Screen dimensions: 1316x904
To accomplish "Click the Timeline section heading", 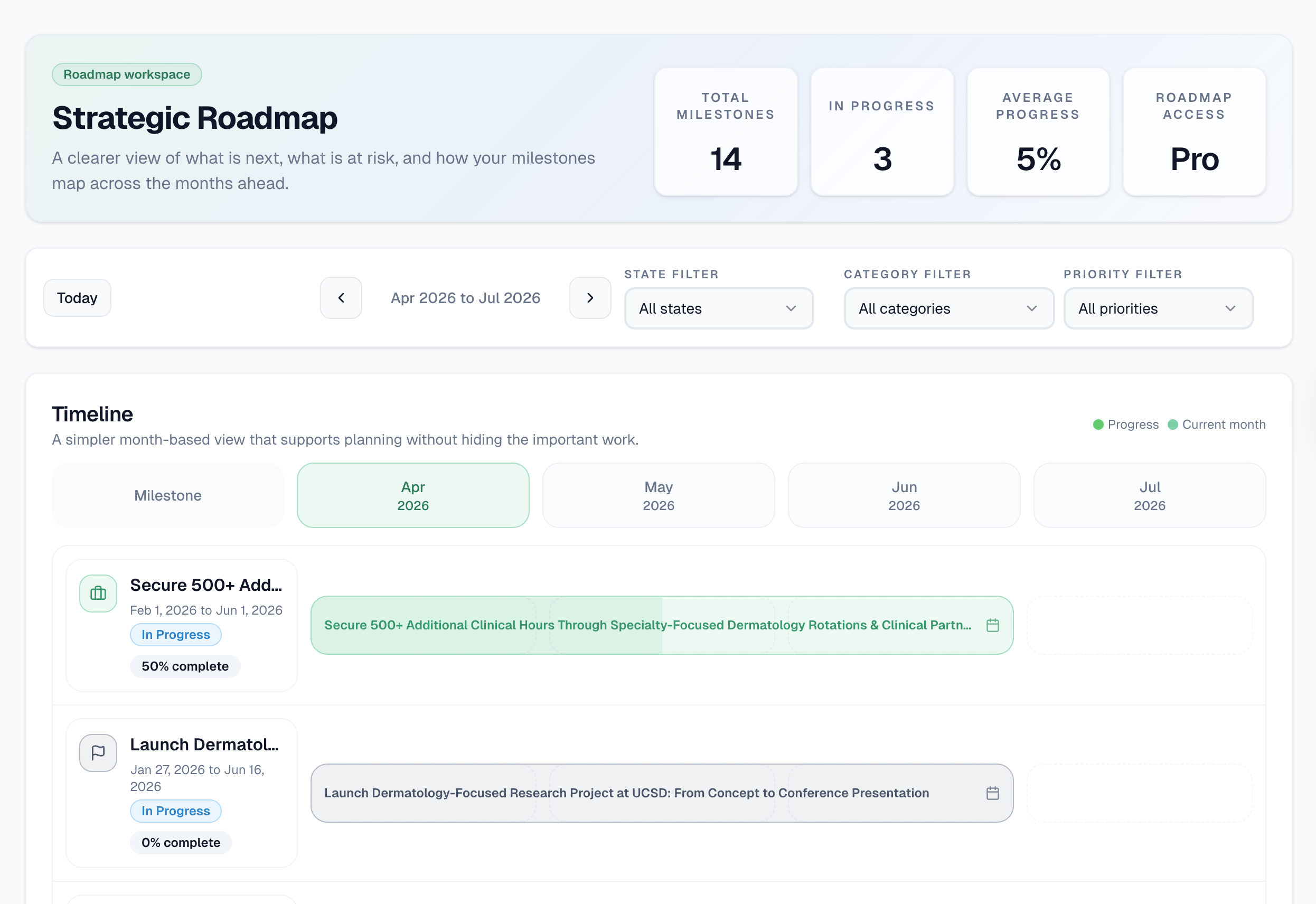I will pos(92,414).
